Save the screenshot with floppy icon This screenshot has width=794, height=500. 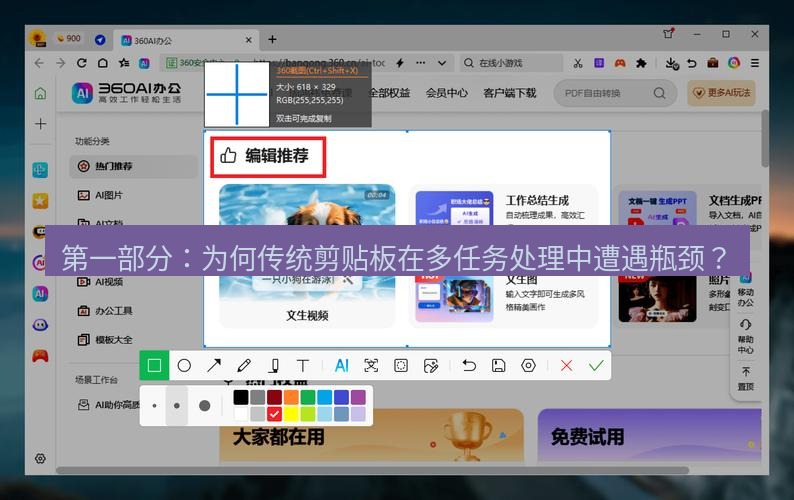[498, 365]
